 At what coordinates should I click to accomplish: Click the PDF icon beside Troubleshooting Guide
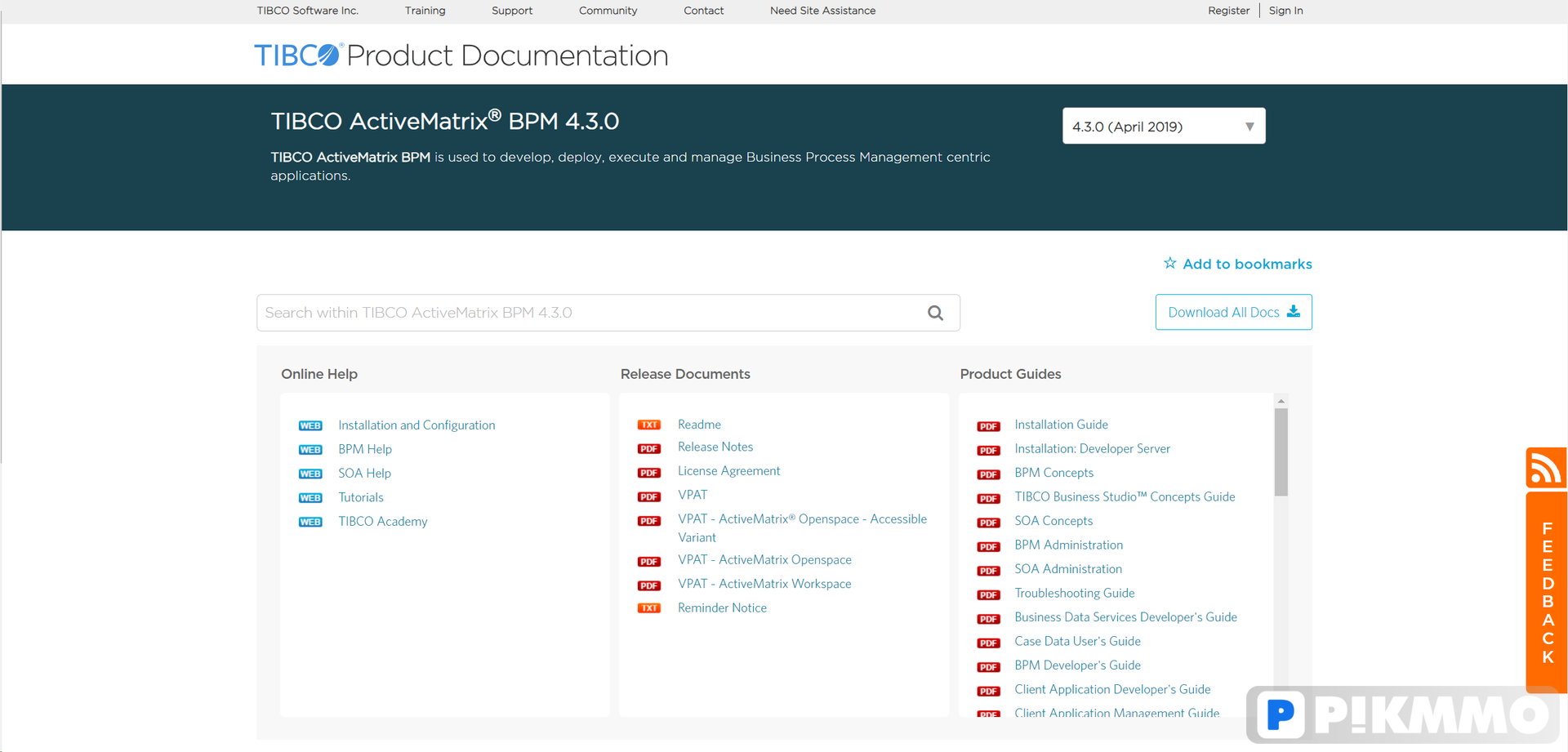coord(988,594)
